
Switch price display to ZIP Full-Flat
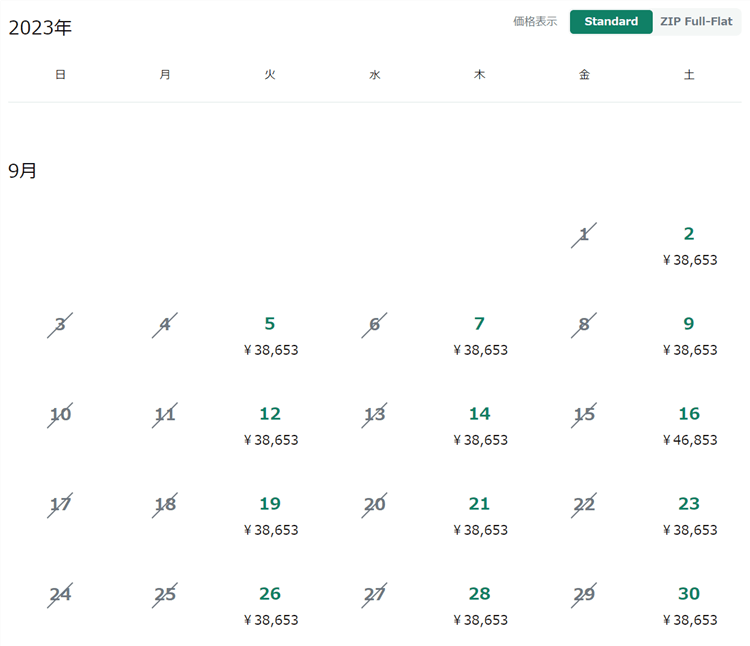tap(696, 22)
